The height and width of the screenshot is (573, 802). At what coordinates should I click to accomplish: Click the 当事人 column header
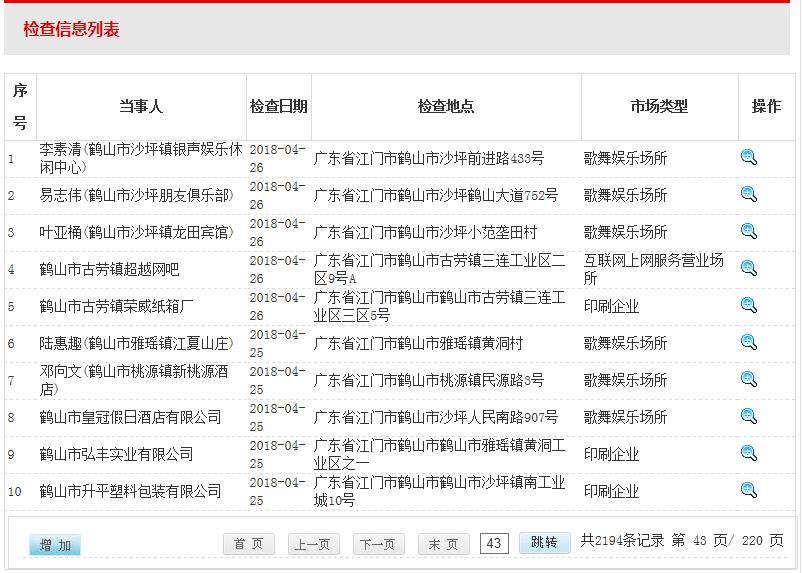(x=140, y=106)
